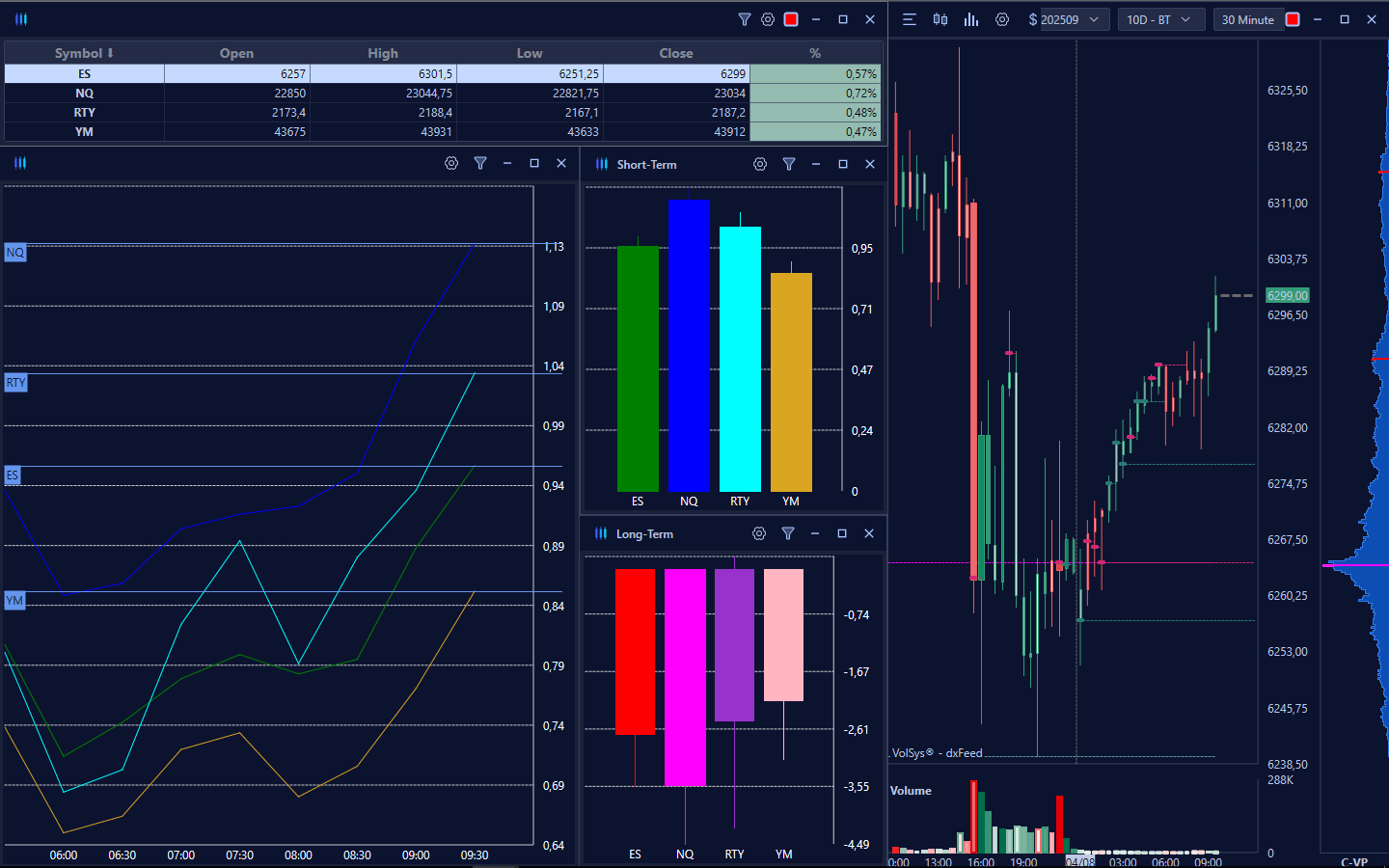The image size is (1389, 868).
Task: Open settings gear of line chart panel
Action: point(451,163)
